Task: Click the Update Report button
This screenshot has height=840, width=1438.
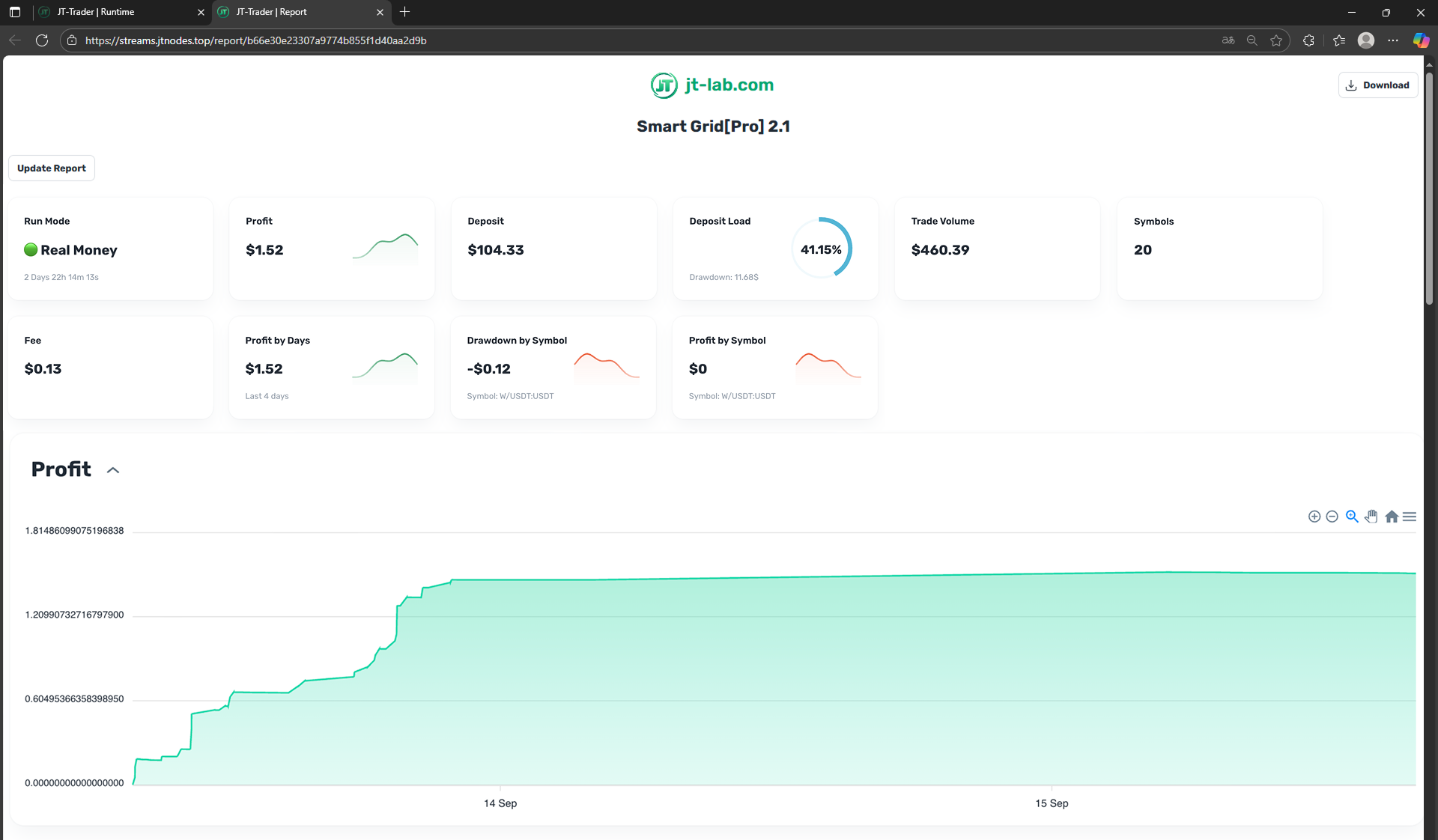Action: [x=52, y=168]
